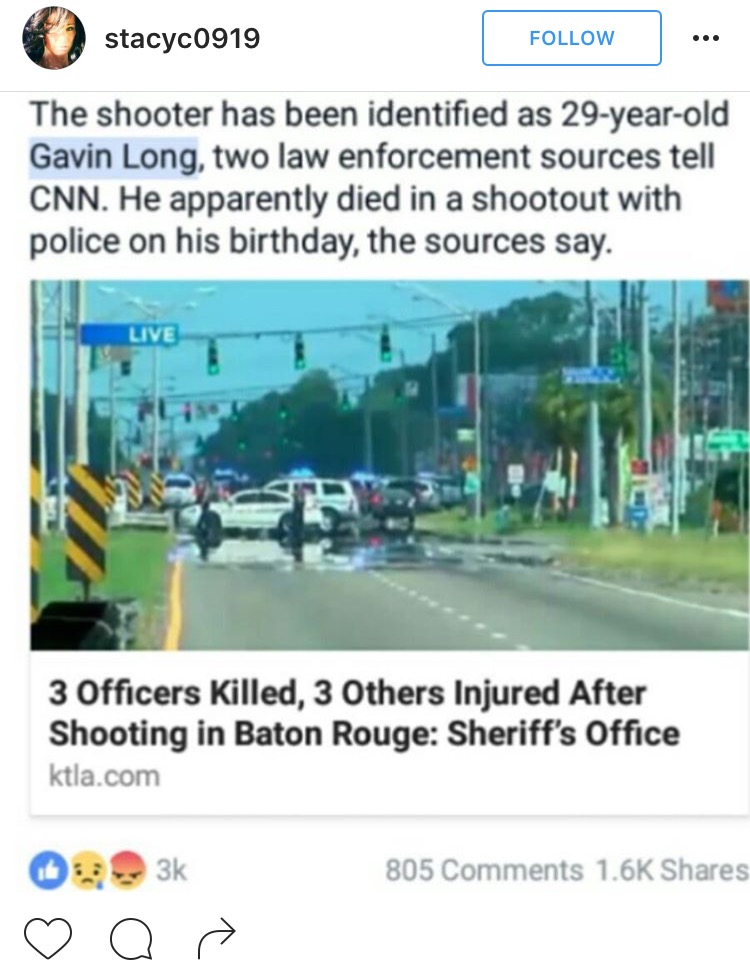
Task: Follow stacyc0919 account
Action: tap(572, 38)
